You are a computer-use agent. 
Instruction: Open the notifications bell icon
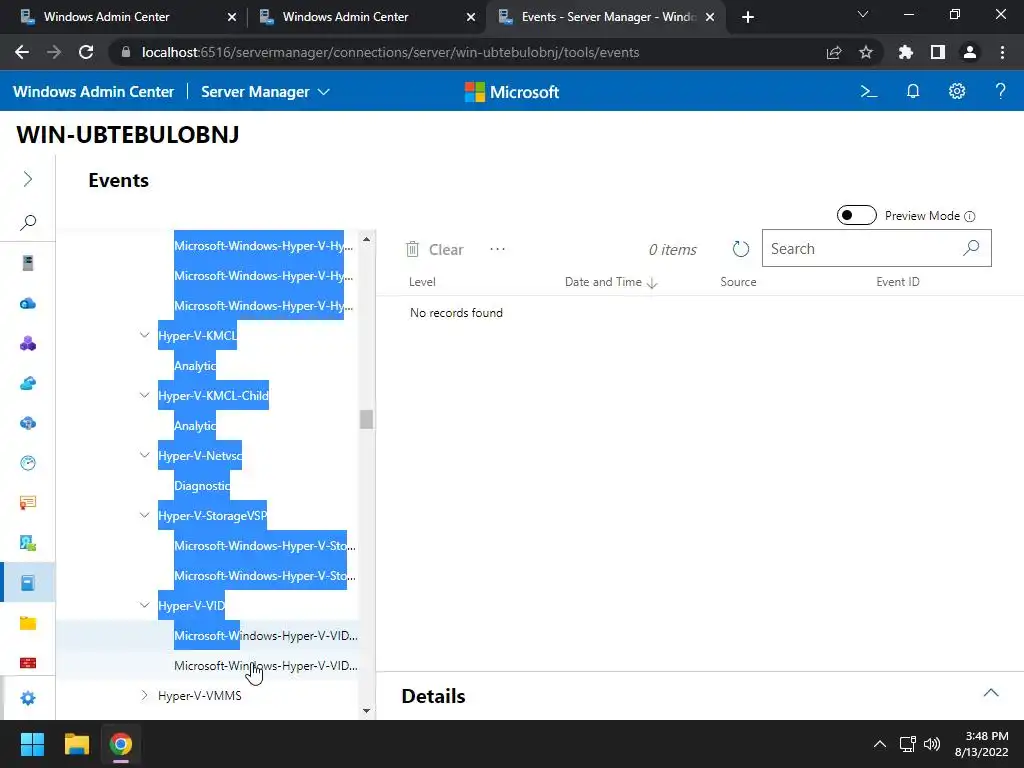pyautogui.click(x=913, y=91)
